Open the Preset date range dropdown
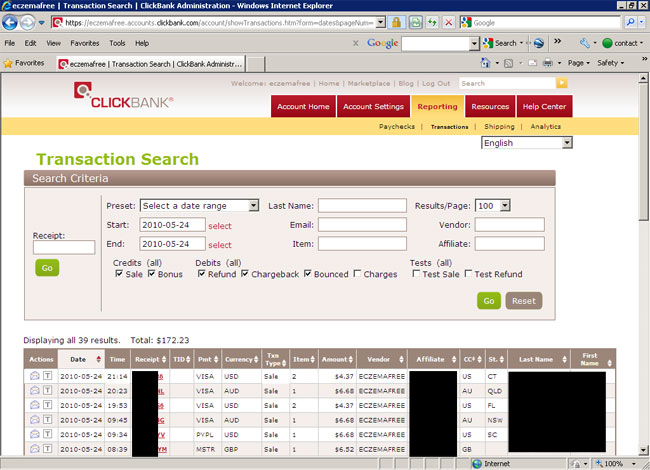 (199, 205)
